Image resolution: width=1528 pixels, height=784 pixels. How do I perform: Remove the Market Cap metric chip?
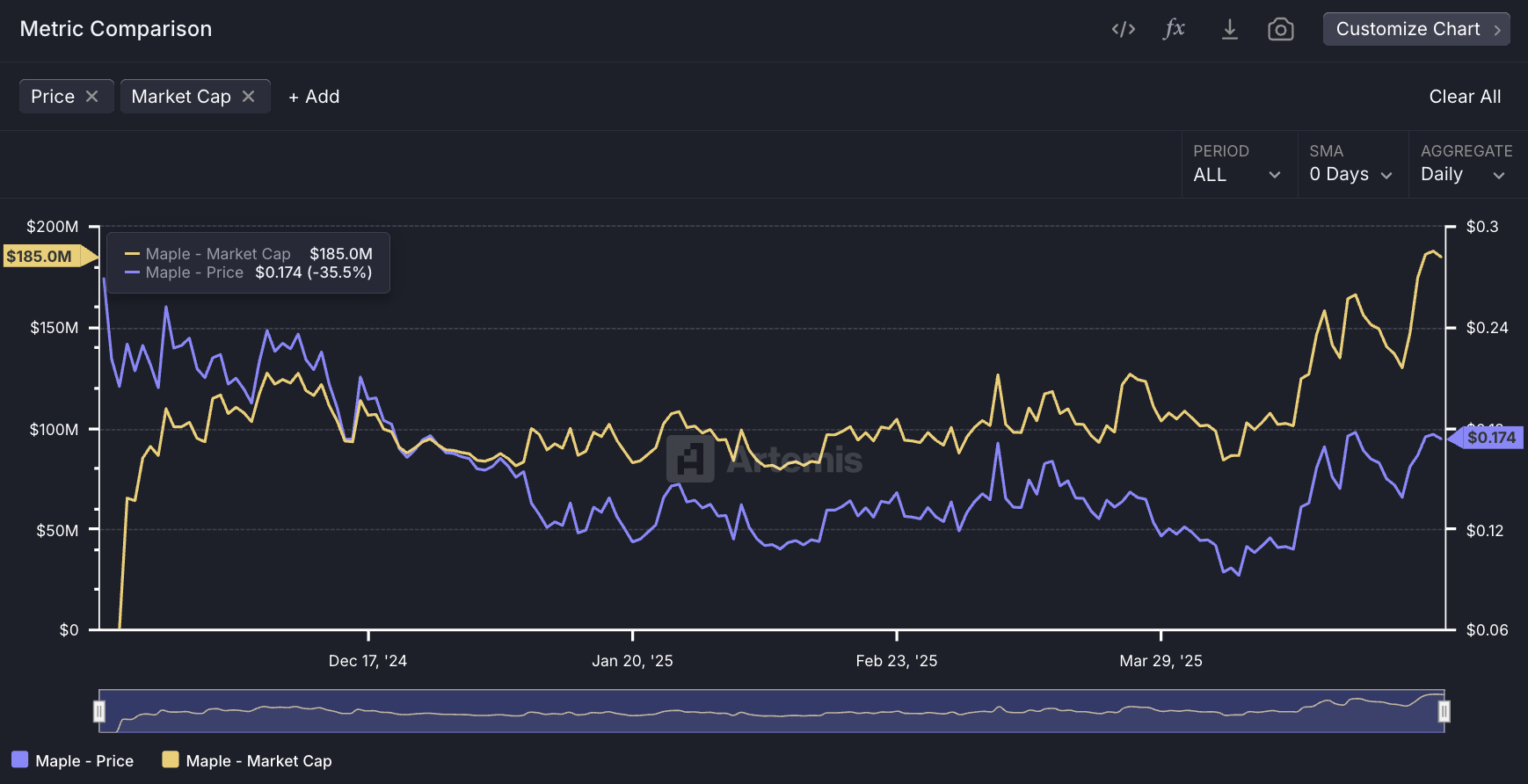point(249,97)
